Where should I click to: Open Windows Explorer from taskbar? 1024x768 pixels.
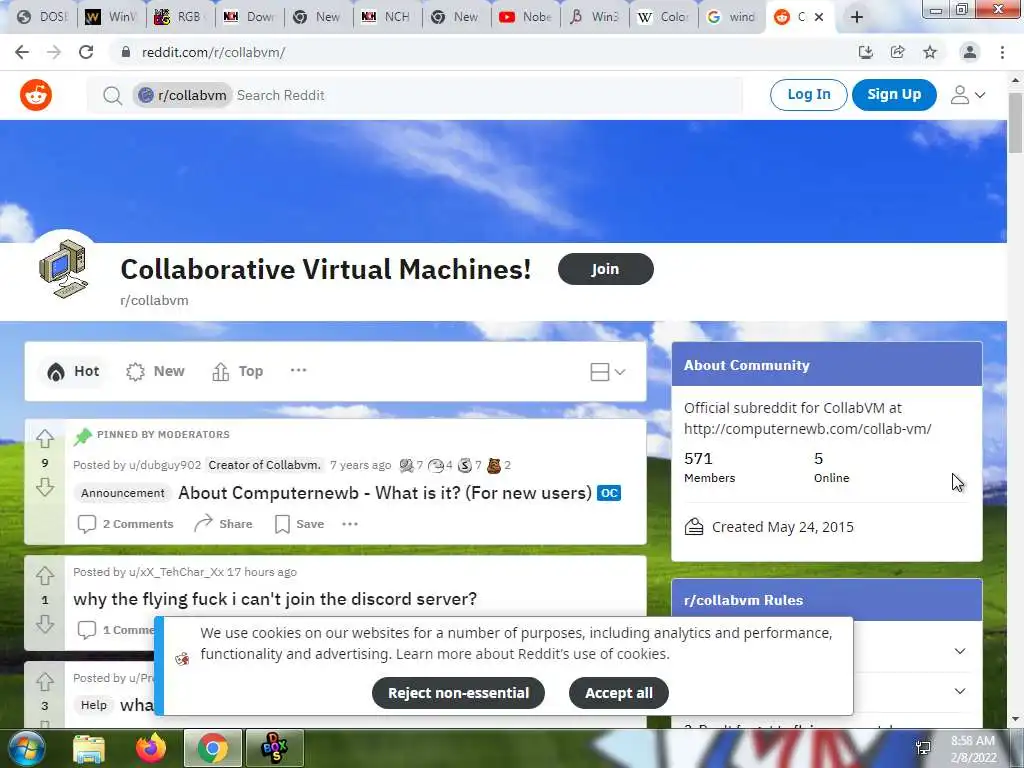(x=89, y=748)
